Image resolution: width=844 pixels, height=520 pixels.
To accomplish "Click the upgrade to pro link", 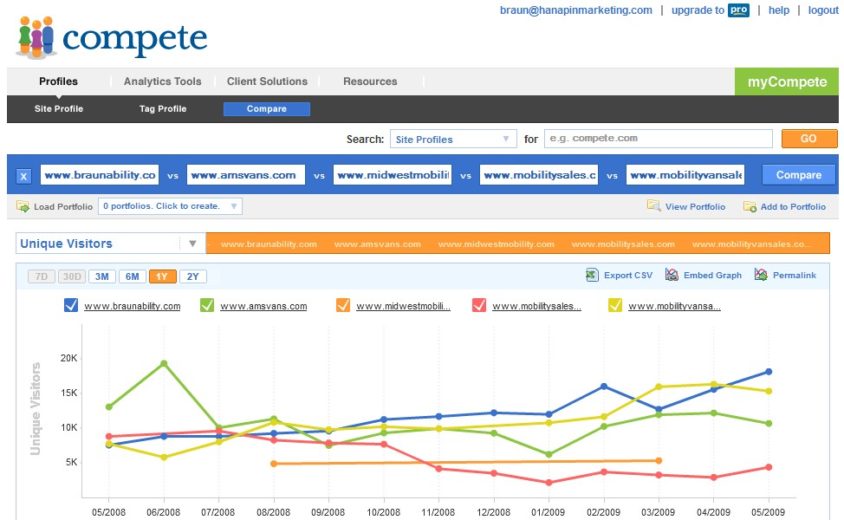I will click(x=710, y=10).
